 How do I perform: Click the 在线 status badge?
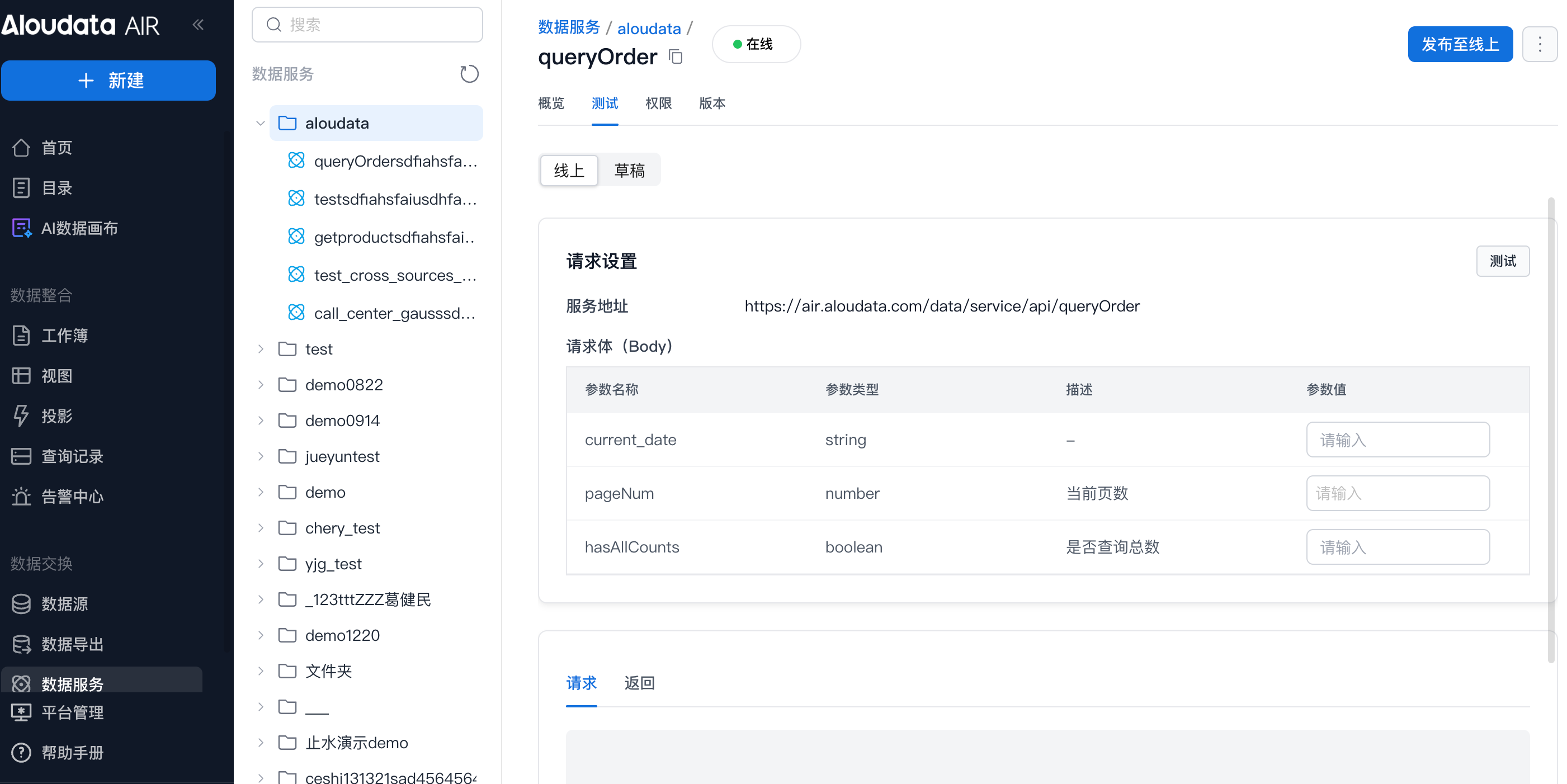pyautogui.click(x=756, y=44)
